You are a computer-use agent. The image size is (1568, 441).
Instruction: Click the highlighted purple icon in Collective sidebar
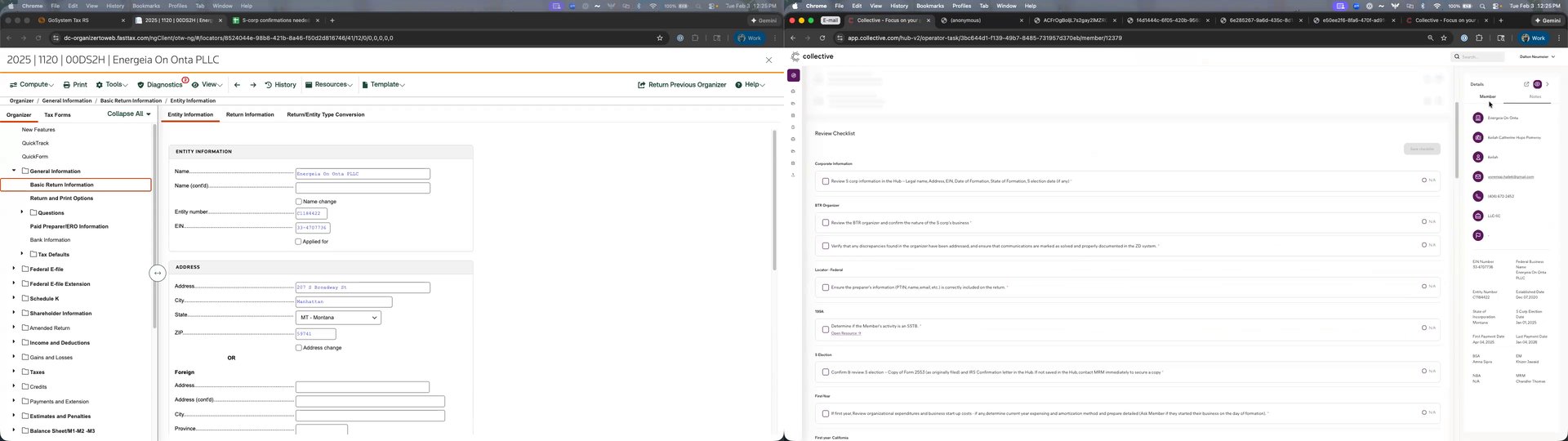pyautogui.click(x=793, y=75)
